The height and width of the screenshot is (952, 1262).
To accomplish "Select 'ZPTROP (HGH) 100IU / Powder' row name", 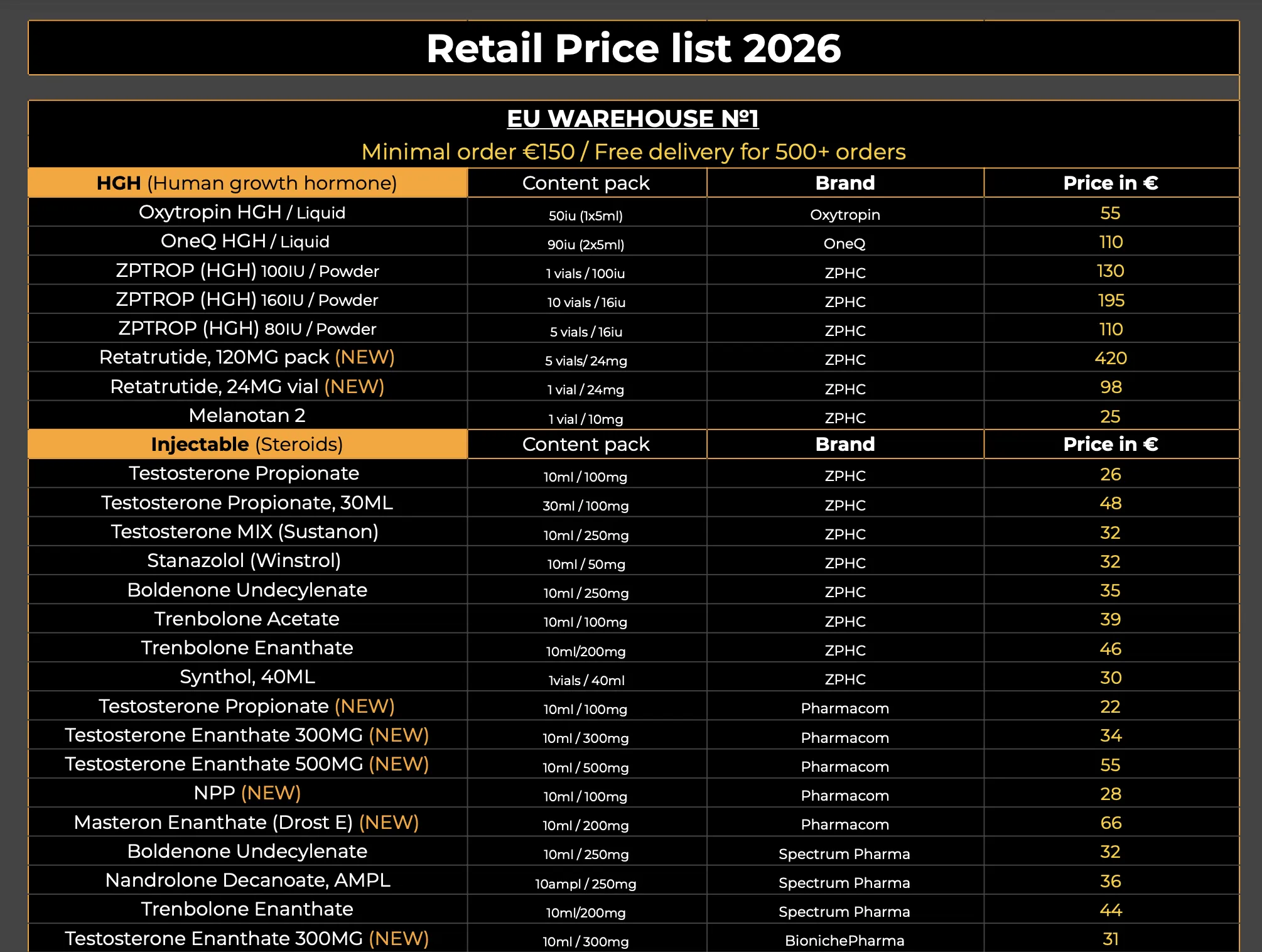I will [x=247, y=271].
